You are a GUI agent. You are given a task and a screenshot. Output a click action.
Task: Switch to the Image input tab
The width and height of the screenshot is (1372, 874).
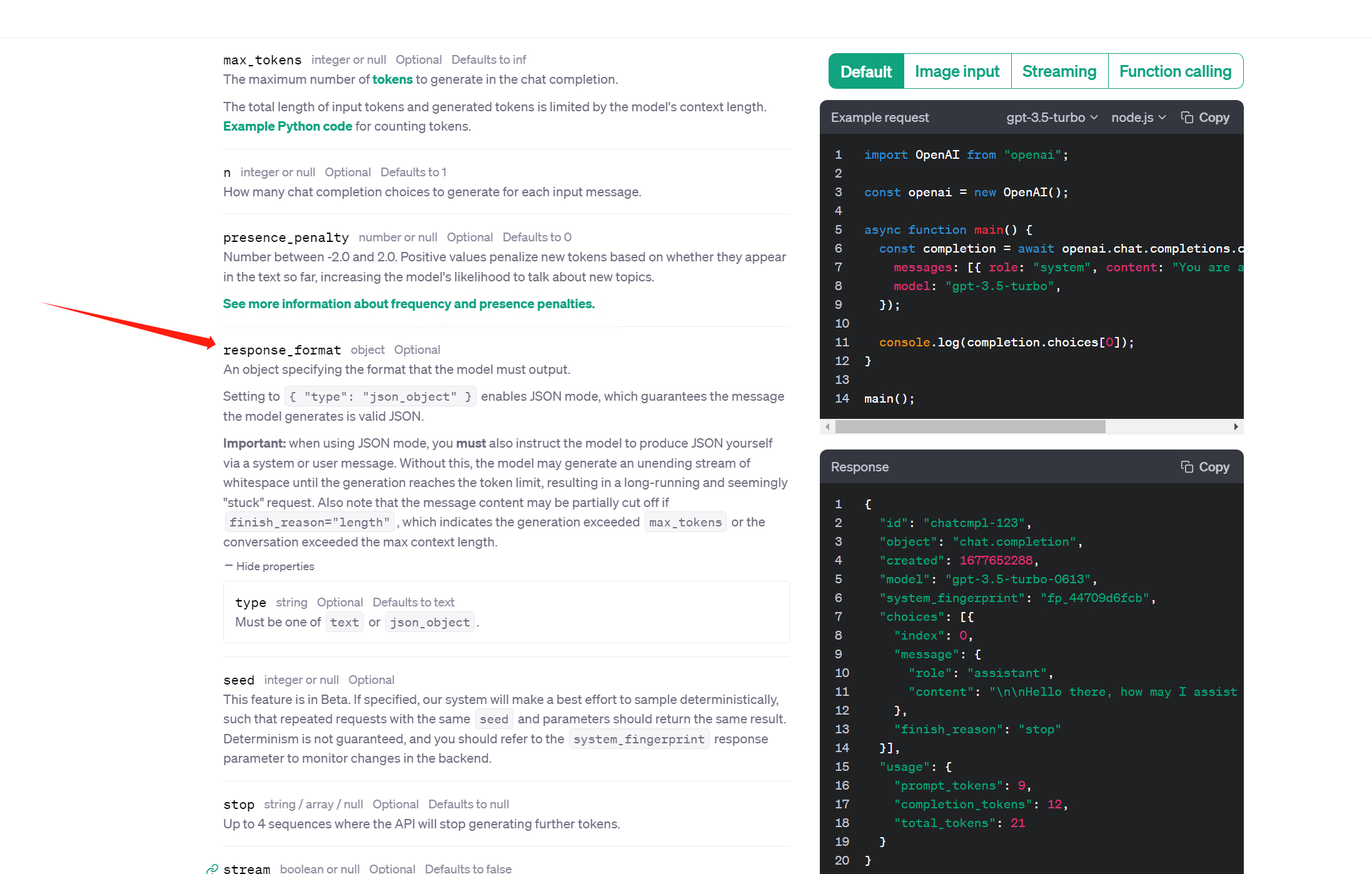[x=957, y=71]
